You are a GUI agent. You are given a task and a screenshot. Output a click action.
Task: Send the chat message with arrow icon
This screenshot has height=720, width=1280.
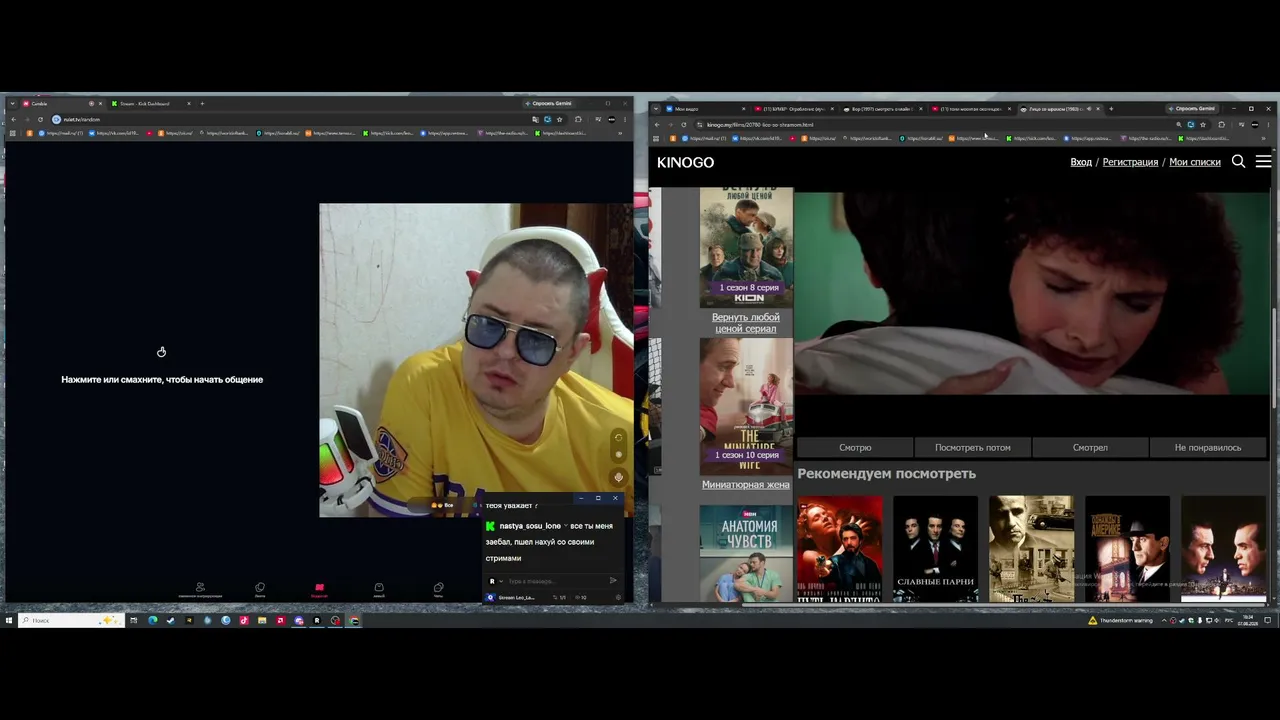pos(613,580)
